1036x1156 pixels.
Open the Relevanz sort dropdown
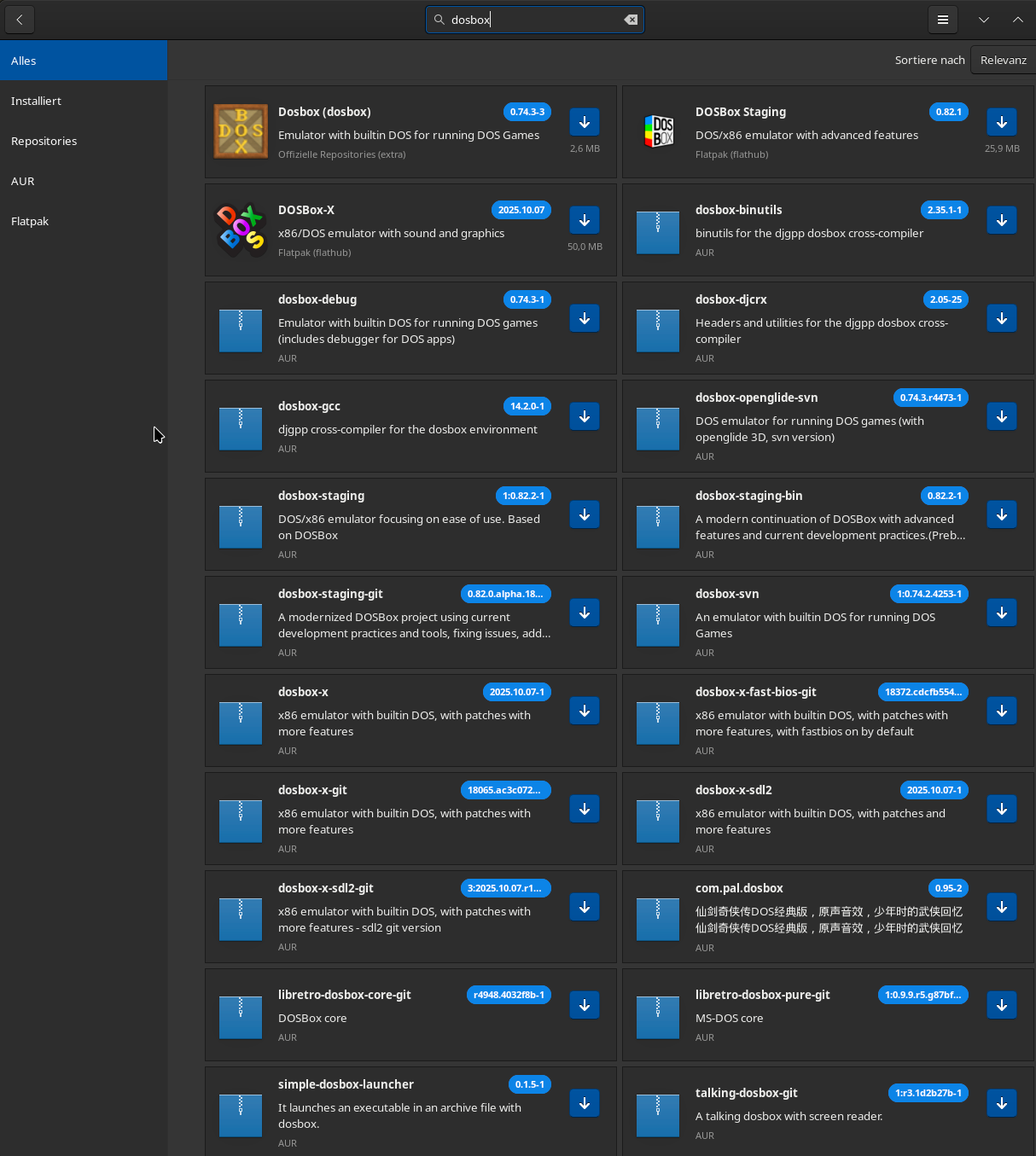[x=1004, y=60]
